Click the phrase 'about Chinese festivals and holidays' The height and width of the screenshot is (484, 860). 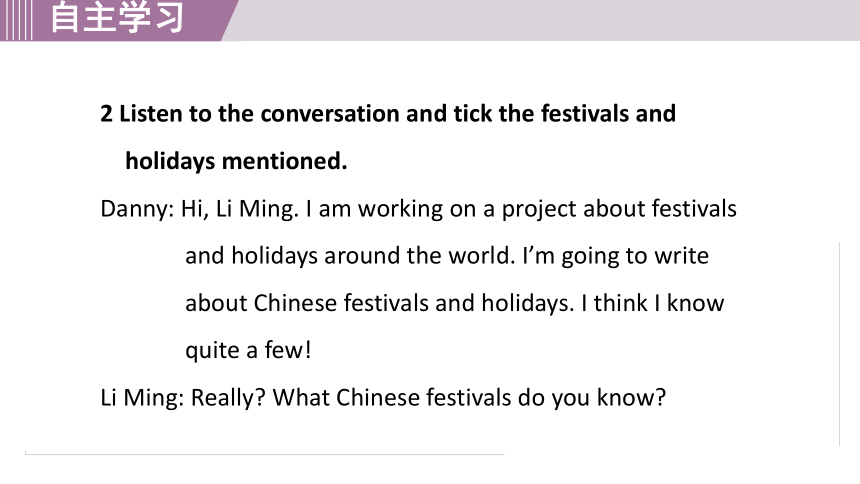coord(379,303)
